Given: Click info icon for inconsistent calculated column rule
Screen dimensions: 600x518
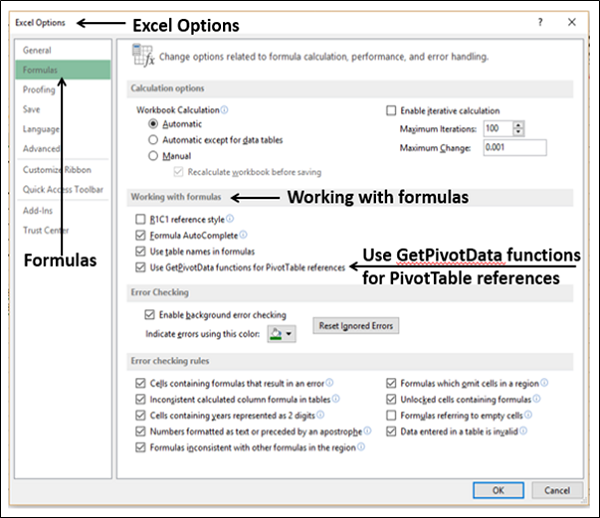Looking at the screenshot, I should (x=336, y=399).
